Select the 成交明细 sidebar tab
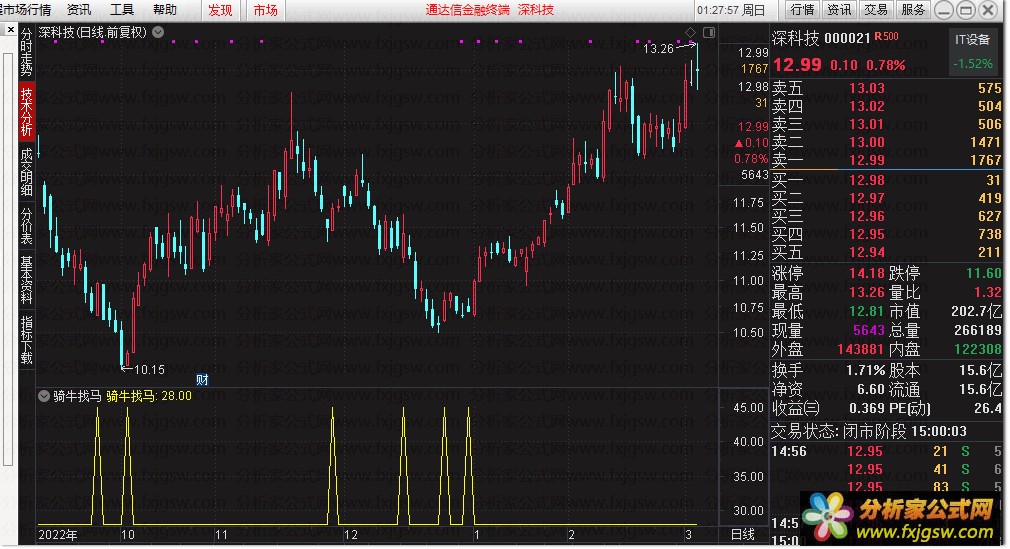Viewport: 1010px width, 549px height. coord(26,171)
